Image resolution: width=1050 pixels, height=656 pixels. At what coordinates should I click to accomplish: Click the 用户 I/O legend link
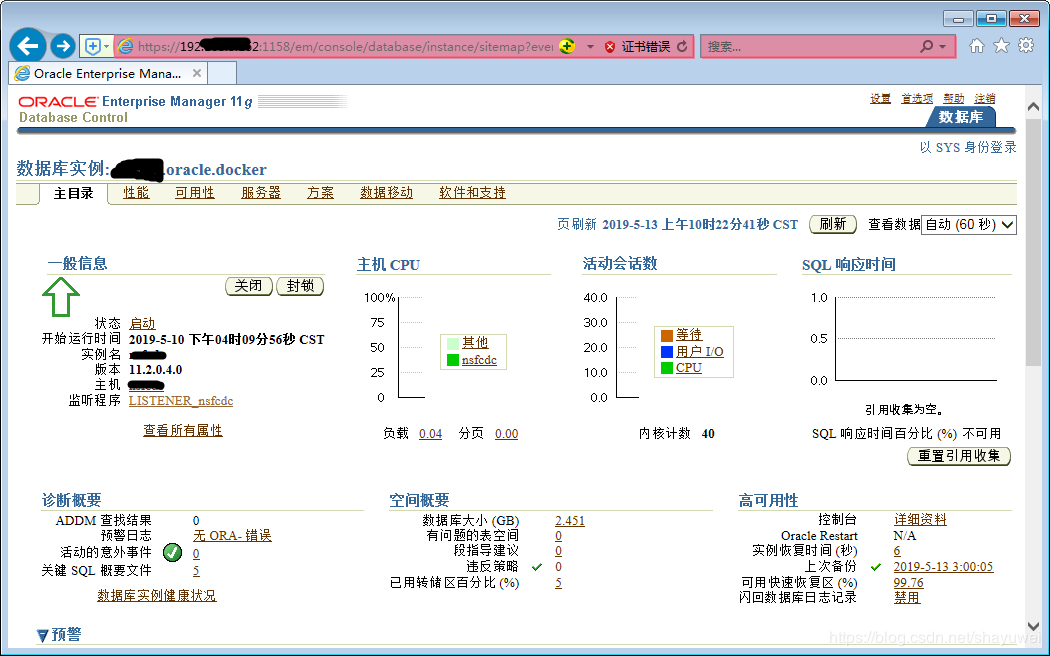[x=700, y=351]
